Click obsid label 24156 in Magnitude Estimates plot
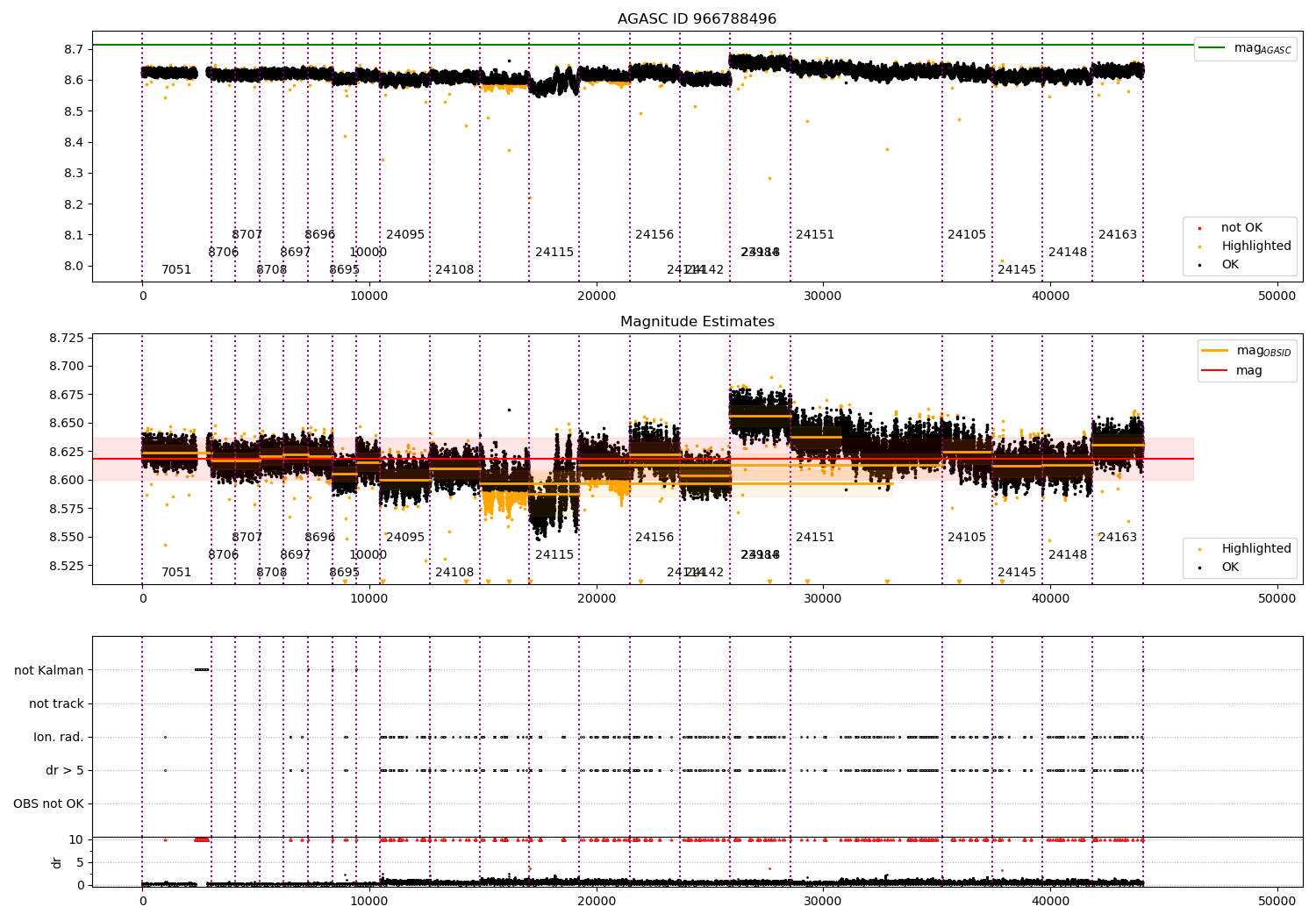 pos(654,538)
